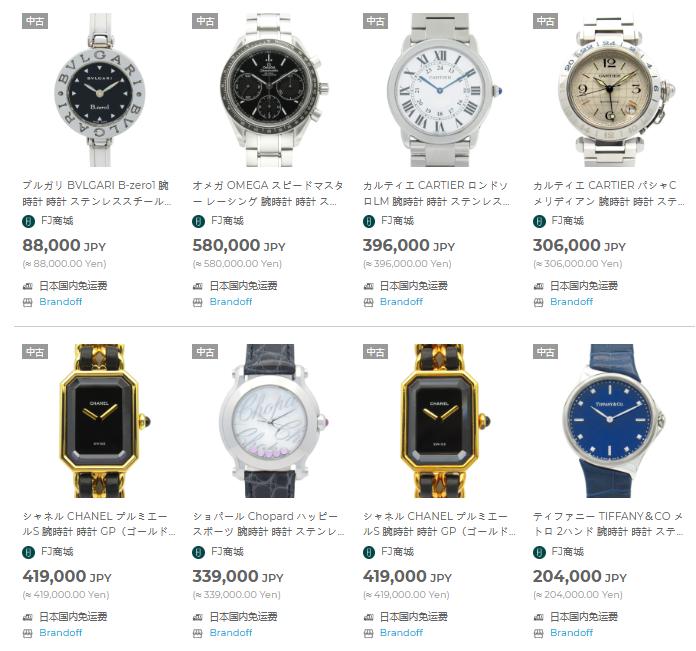Open the Cartier Pasha C Meridian image
Viewport: 696px width, 651px height.
click(610, 90)
